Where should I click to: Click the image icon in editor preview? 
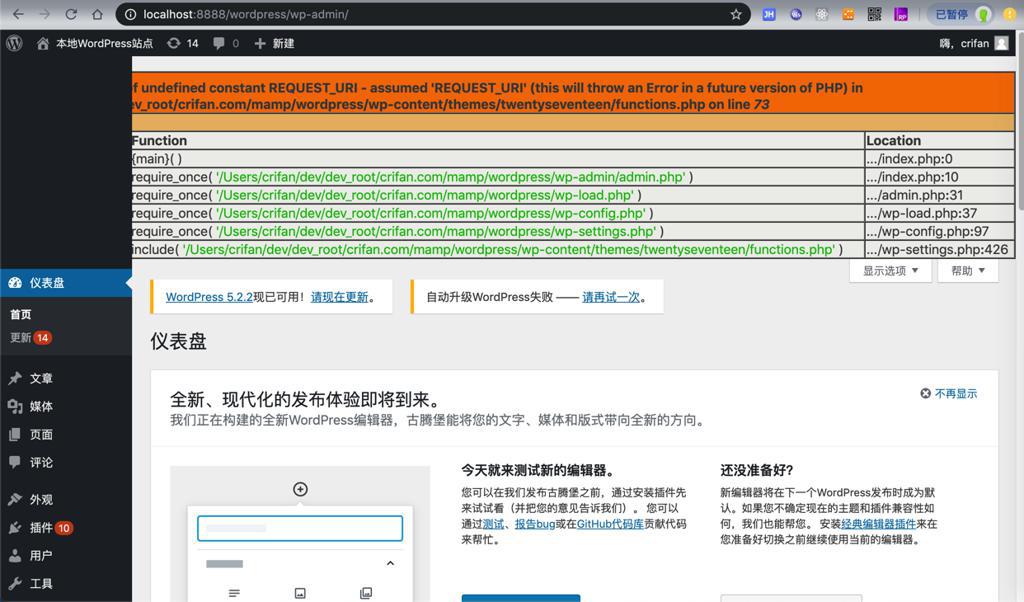tap(300, 593)
